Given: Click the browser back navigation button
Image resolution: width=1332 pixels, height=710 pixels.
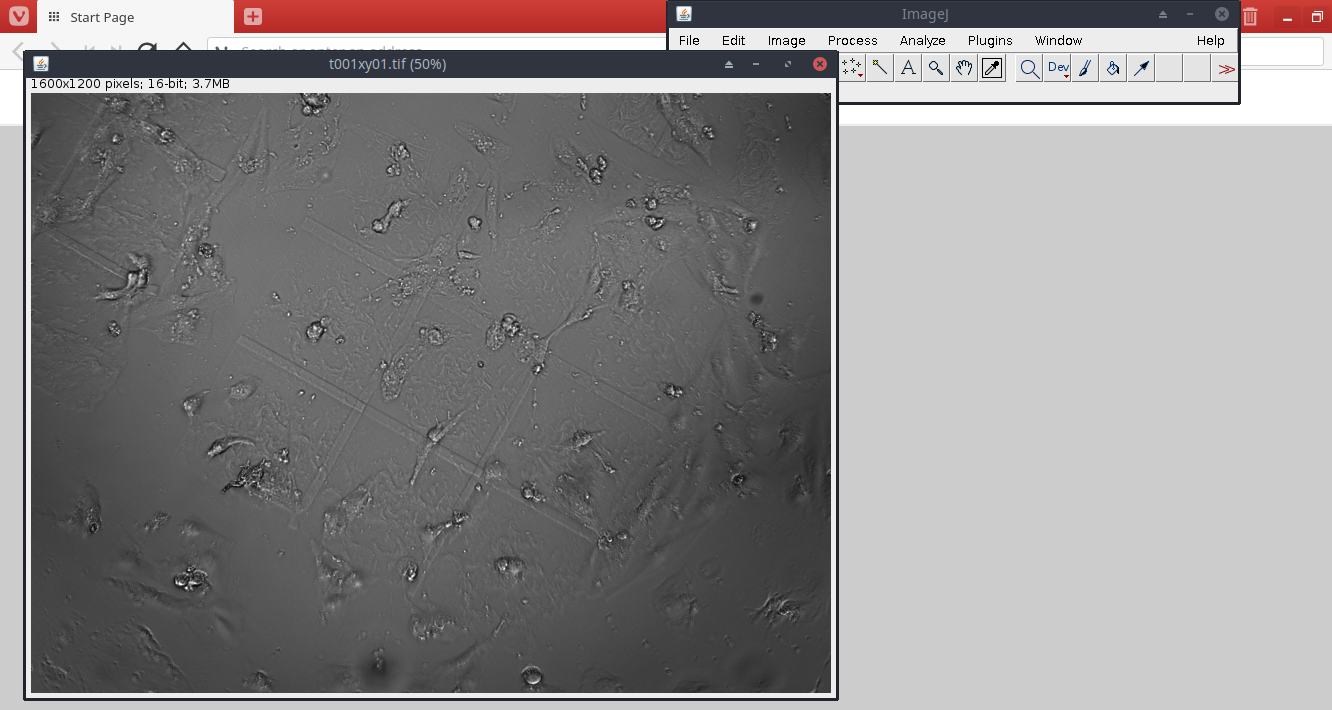Looking at the screenshot, I should click(15, 52).
